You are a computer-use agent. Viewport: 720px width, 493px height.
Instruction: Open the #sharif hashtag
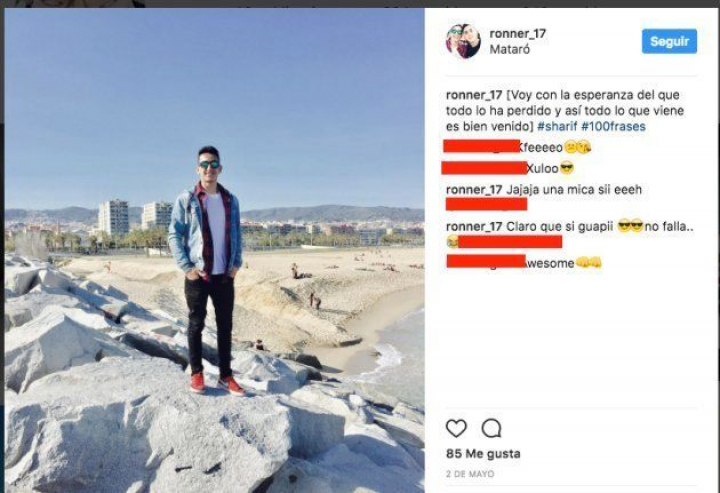(557, 126)
